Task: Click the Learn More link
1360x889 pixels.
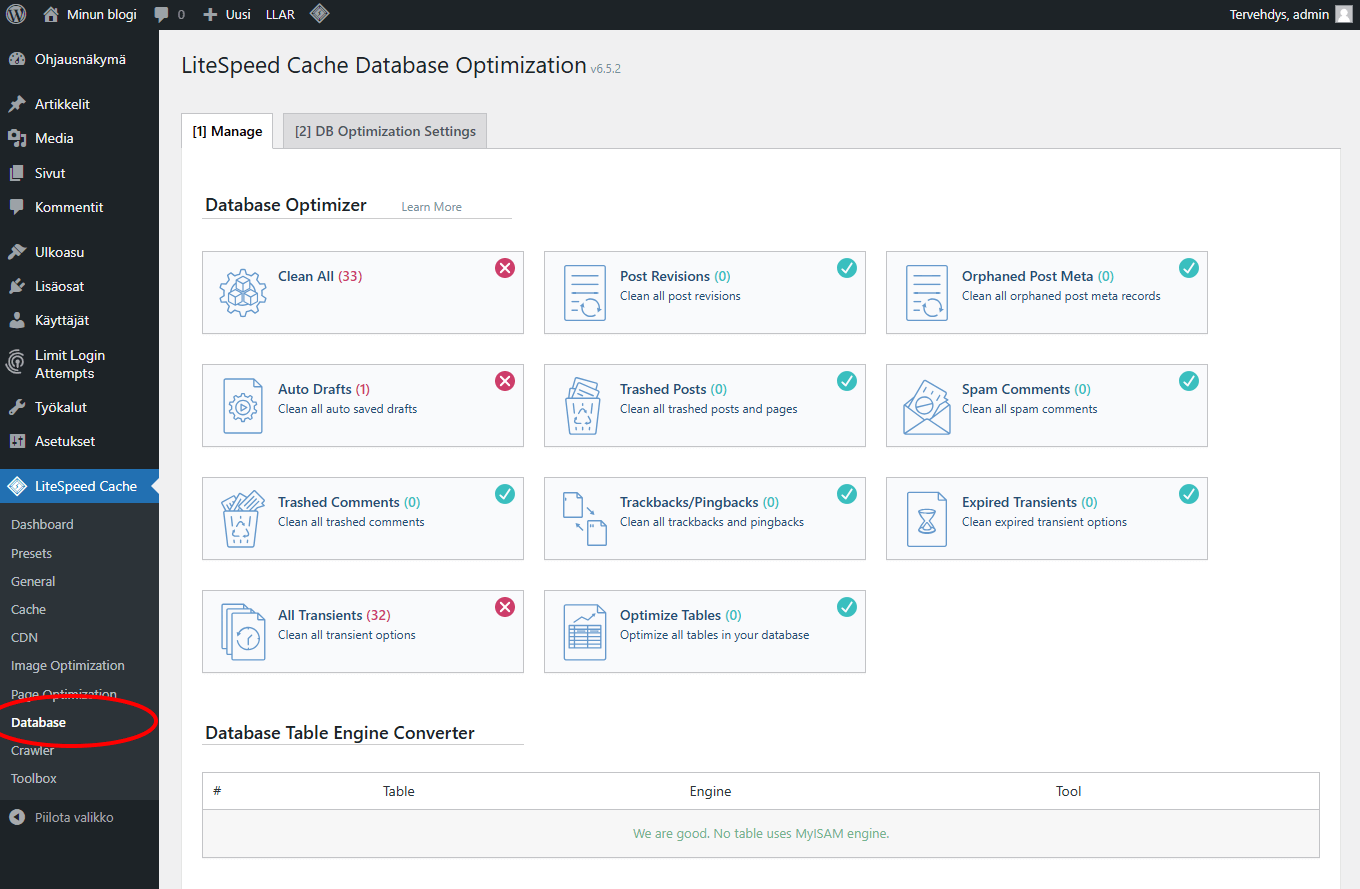Action: pyautogui.click(x=431, y=207)
